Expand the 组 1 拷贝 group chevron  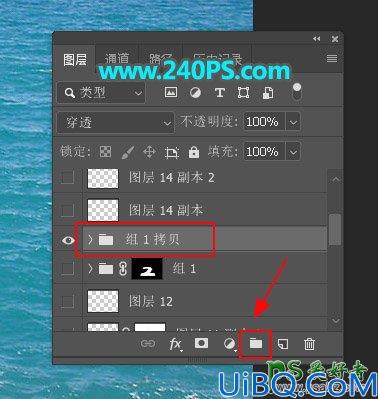click(90, 239)
